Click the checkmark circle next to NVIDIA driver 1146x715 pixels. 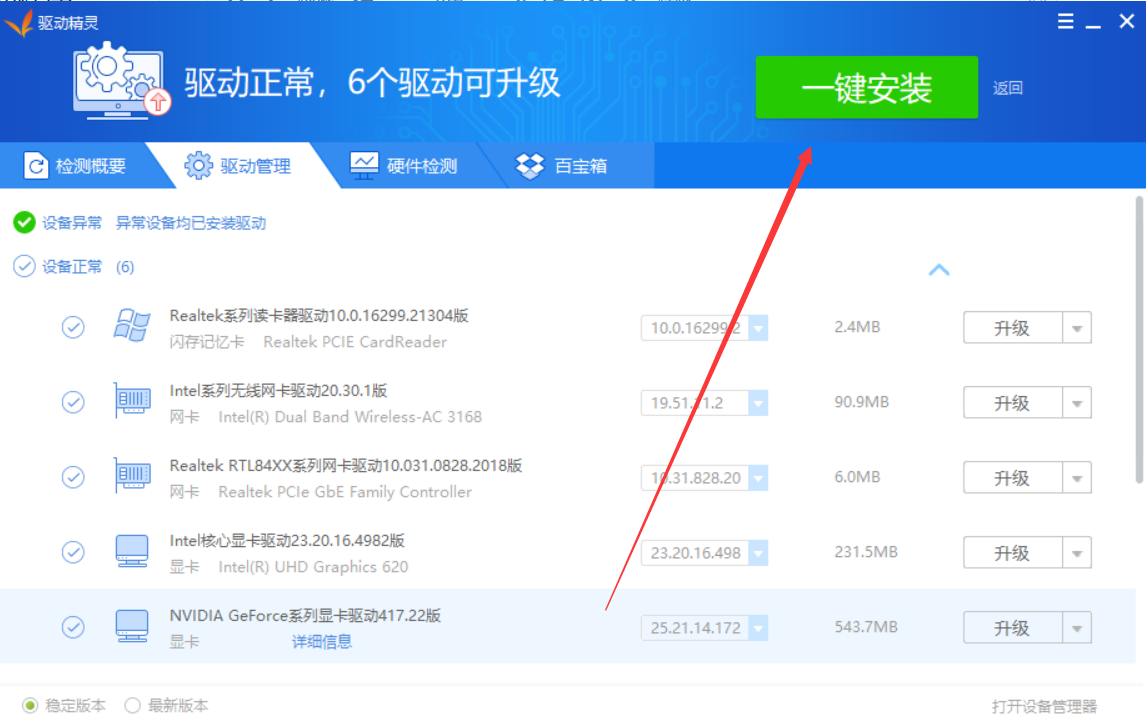point(72,627)
